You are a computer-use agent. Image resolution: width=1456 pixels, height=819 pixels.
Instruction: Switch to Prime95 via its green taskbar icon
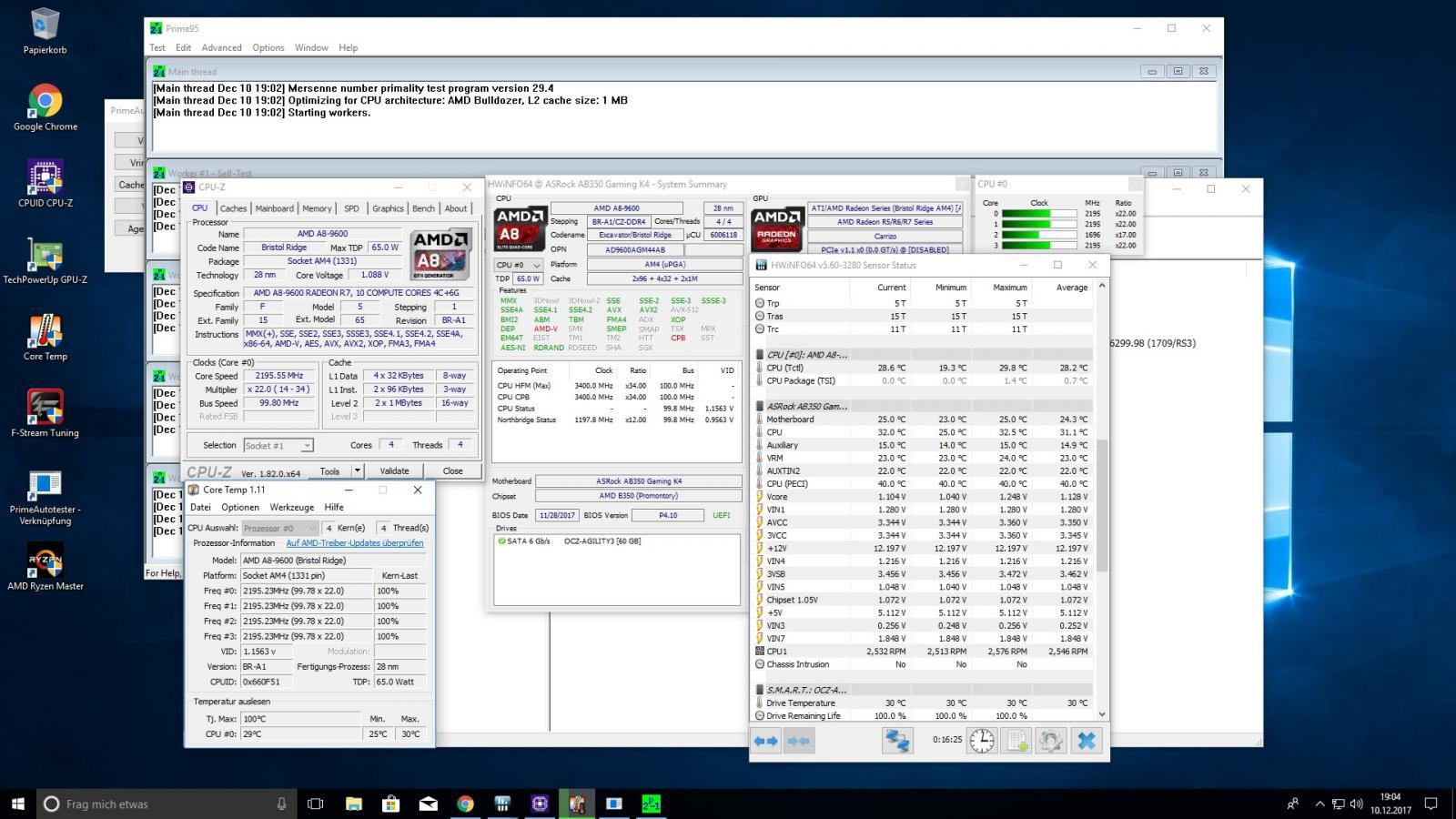[652, 804]
